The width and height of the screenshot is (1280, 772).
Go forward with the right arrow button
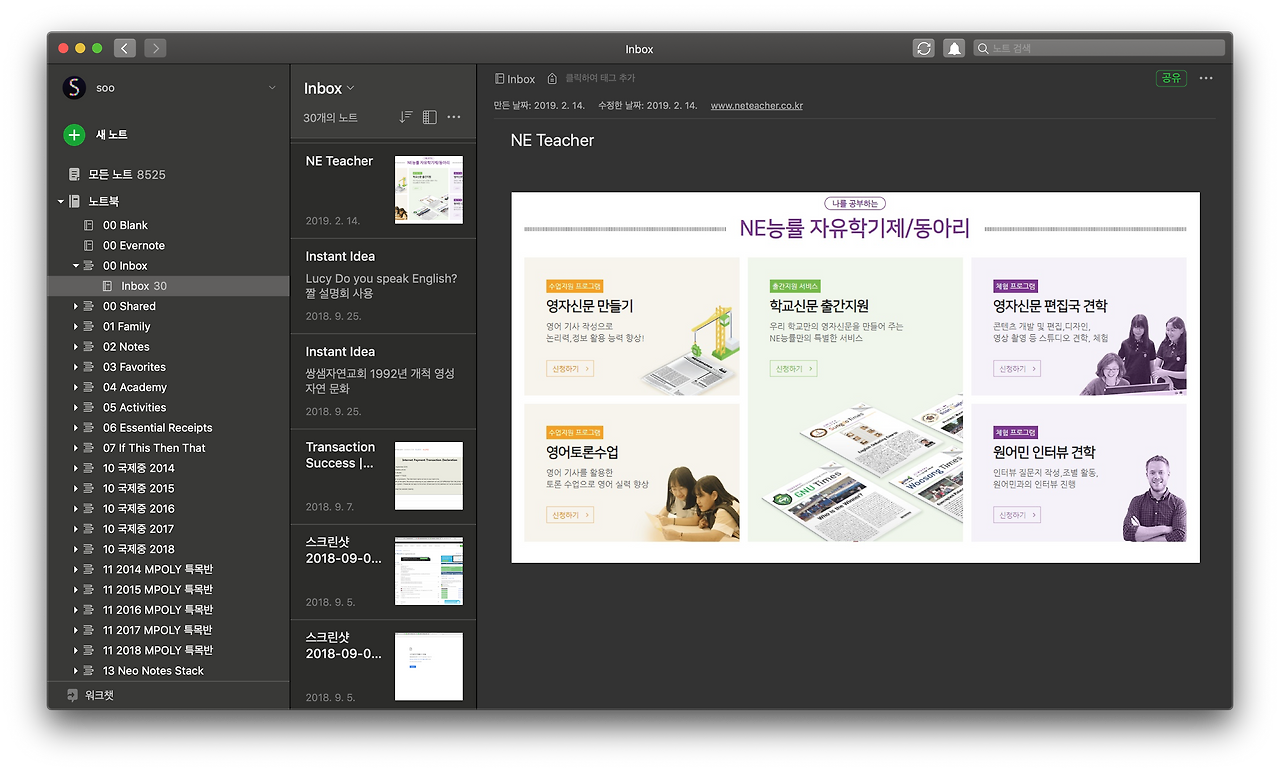click(155, 48)
